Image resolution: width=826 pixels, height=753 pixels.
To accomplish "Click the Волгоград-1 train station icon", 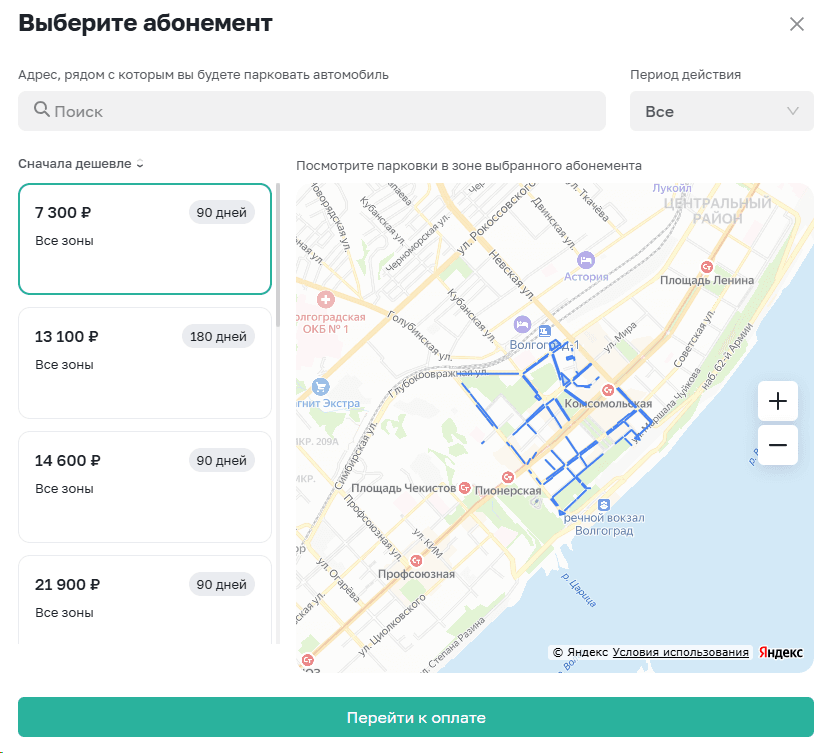I will [545, 330].
